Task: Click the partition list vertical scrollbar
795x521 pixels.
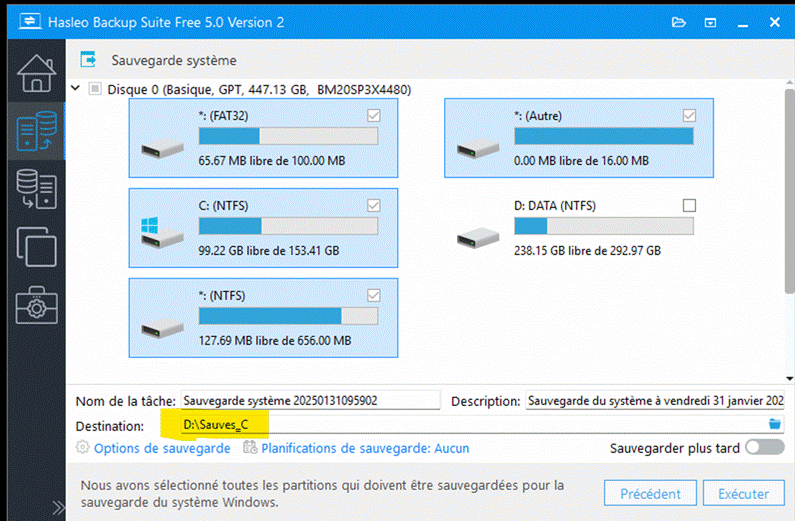Action: [x=789, y=191]
